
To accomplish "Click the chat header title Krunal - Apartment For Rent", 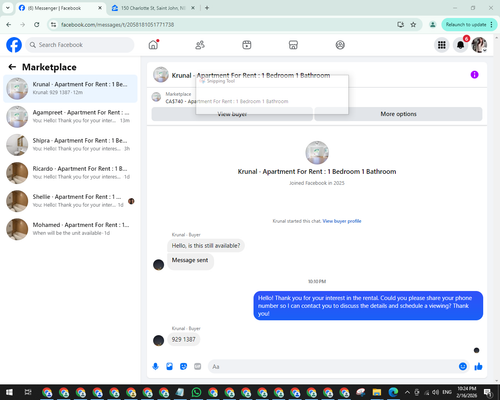I will click(251, 75).
